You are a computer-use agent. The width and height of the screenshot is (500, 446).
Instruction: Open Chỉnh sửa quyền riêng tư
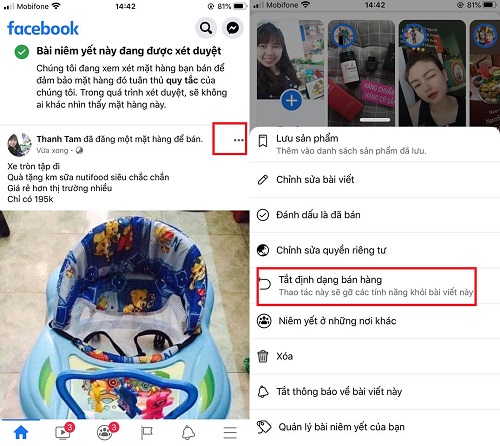[x=375, y=250]
